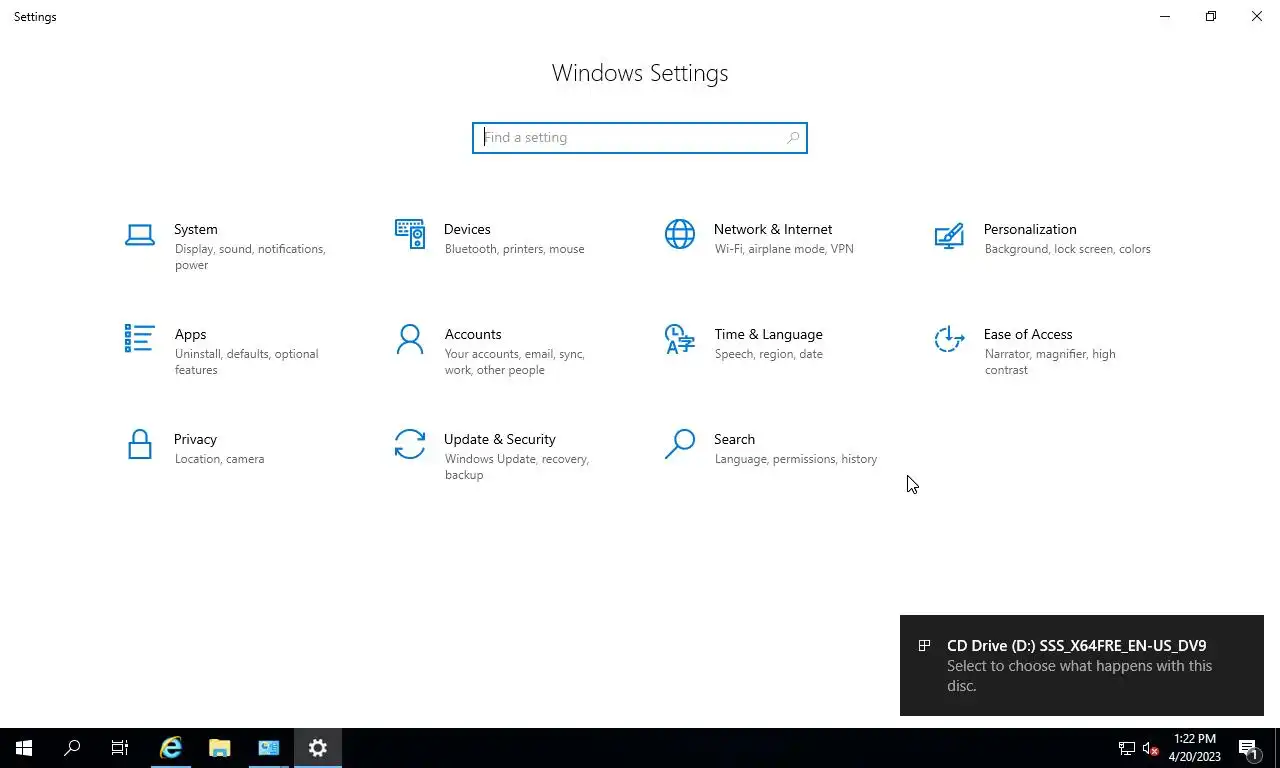Click the taskbar clock showing 1:22 PM
The width and height of the screenshot is (1280, 768).
click(x=1194, y=748)
